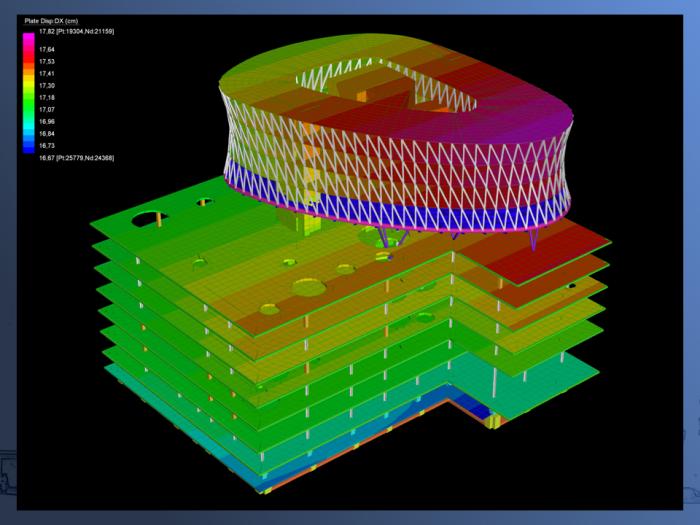Pick the red band in the color scale
The image size is (700, 525).
[29, 56]
